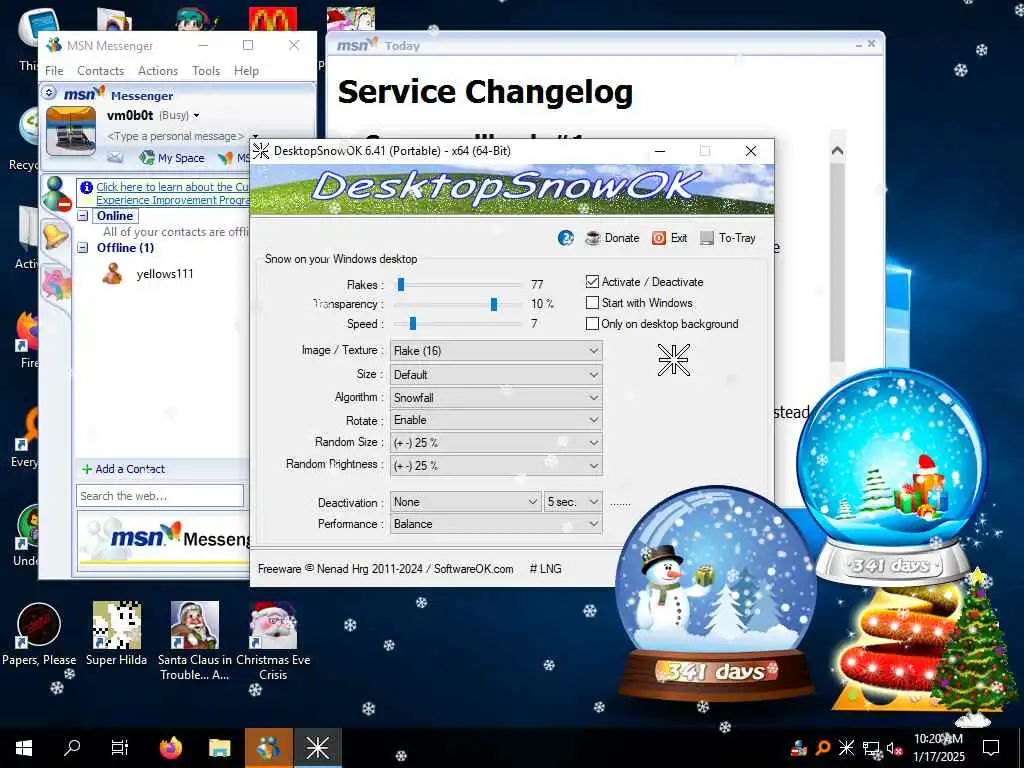Open the email envelope icon in Messenger
The image size is (1024, 768).
pos(116,157)
